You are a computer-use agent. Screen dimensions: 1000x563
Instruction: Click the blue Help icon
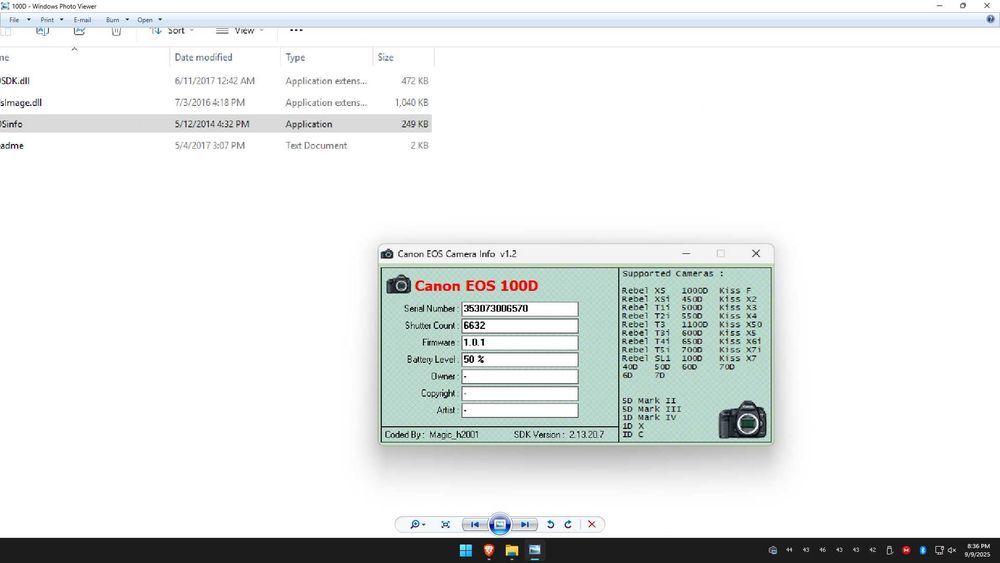(990, 20)
